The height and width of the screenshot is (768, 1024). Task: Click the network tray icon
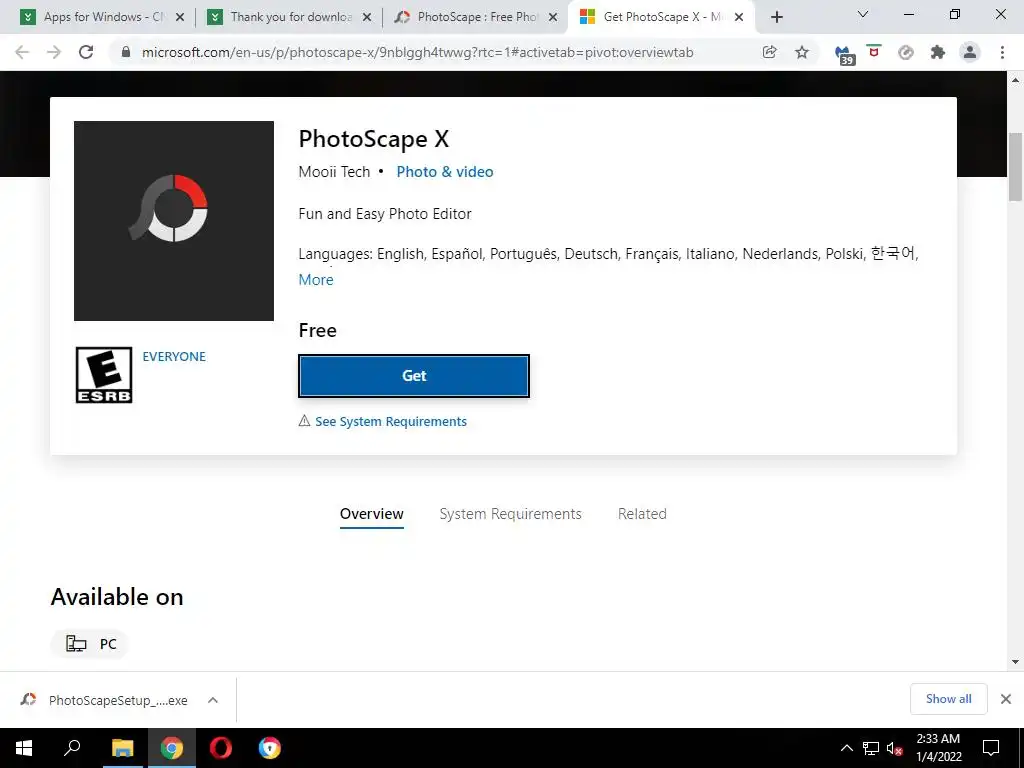point(871,748)
